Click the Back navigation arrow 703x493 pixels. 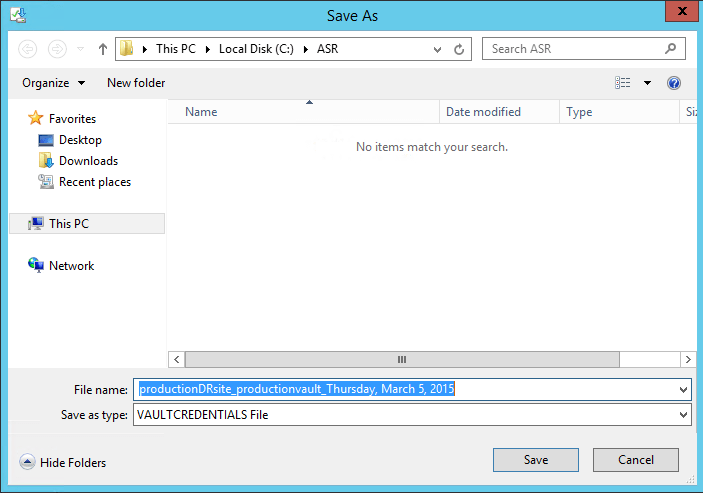[28, 49]
